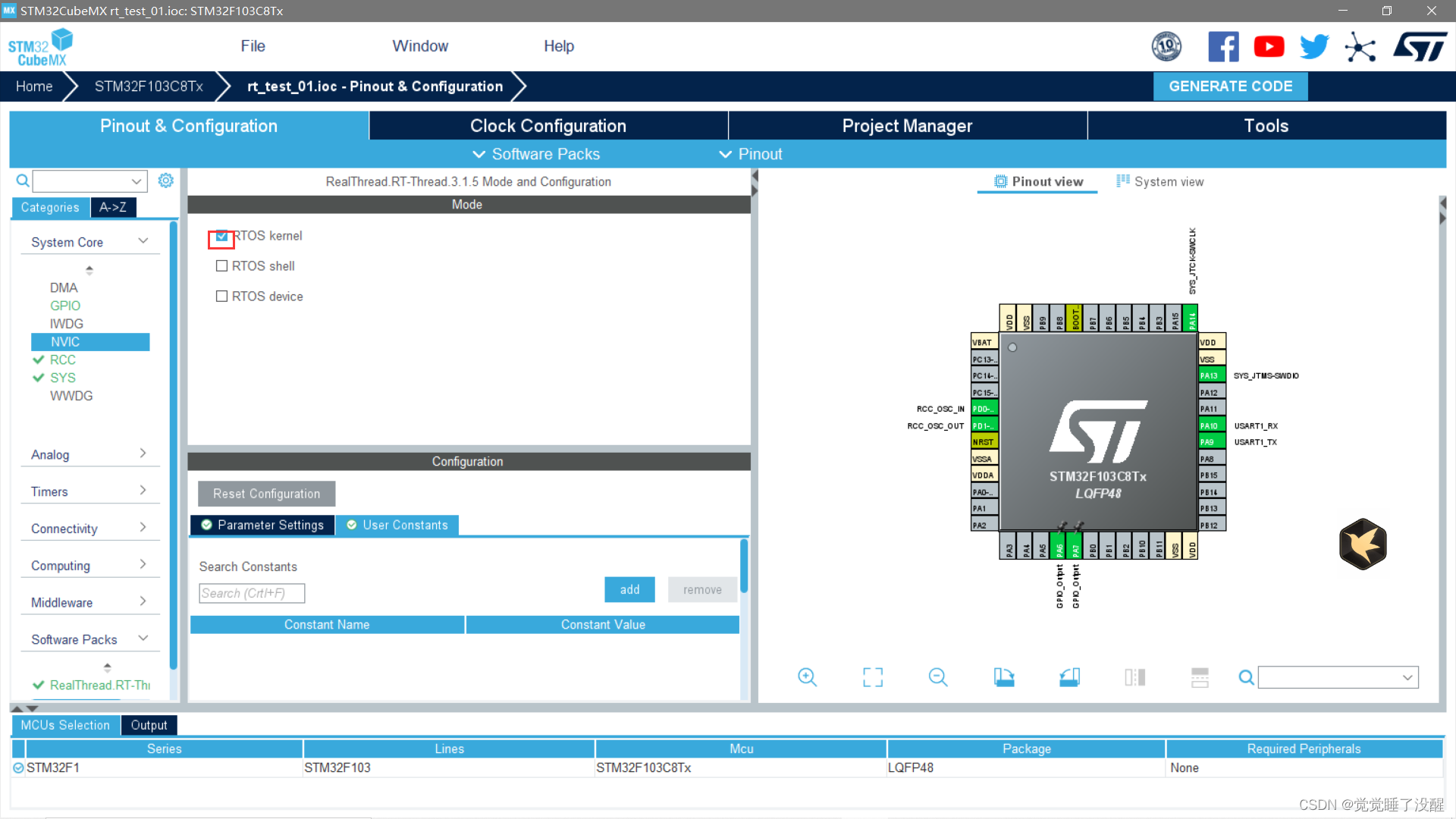This screenshot has width=1456, height=819.
Task: Select GPIO in System Core list
Action: (65, 306)
